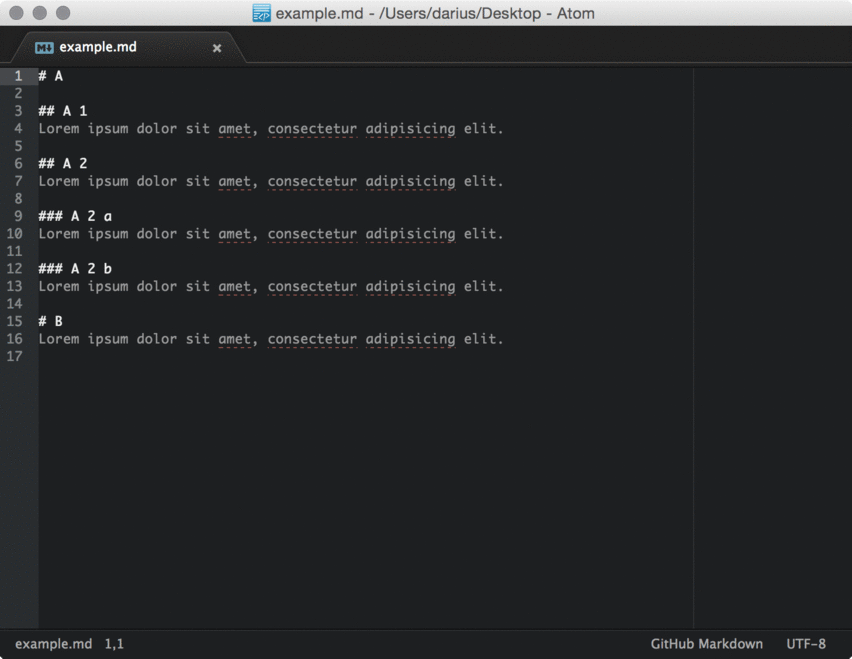
Task: Click the Markdown icon on the example.md tab
Action: tap(44, 48)
